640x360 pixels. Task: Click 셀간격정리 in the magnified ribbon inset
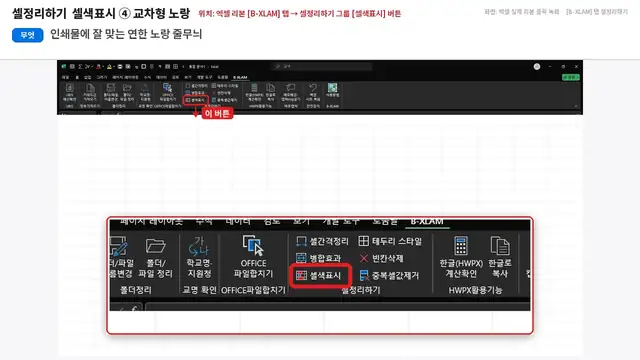323,241
